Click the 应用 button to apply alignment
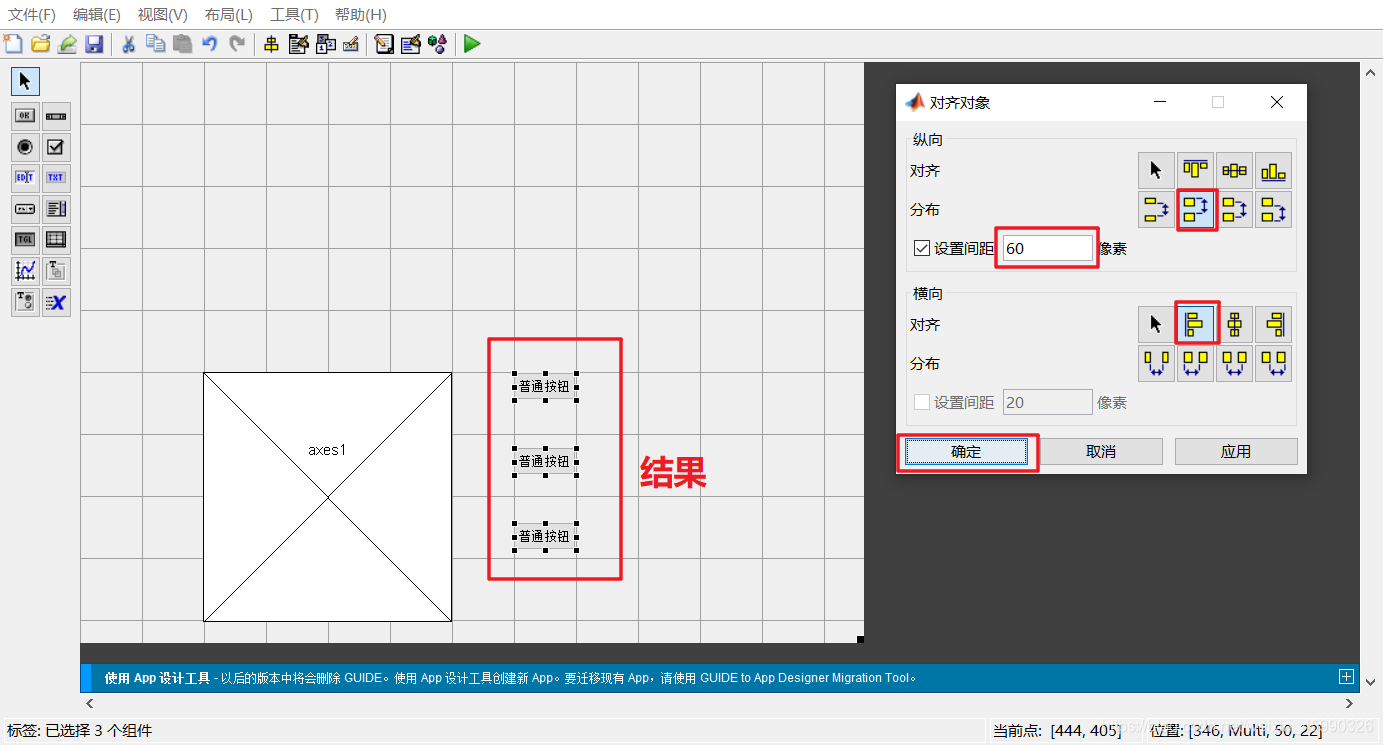 (x=1236, y=451)
